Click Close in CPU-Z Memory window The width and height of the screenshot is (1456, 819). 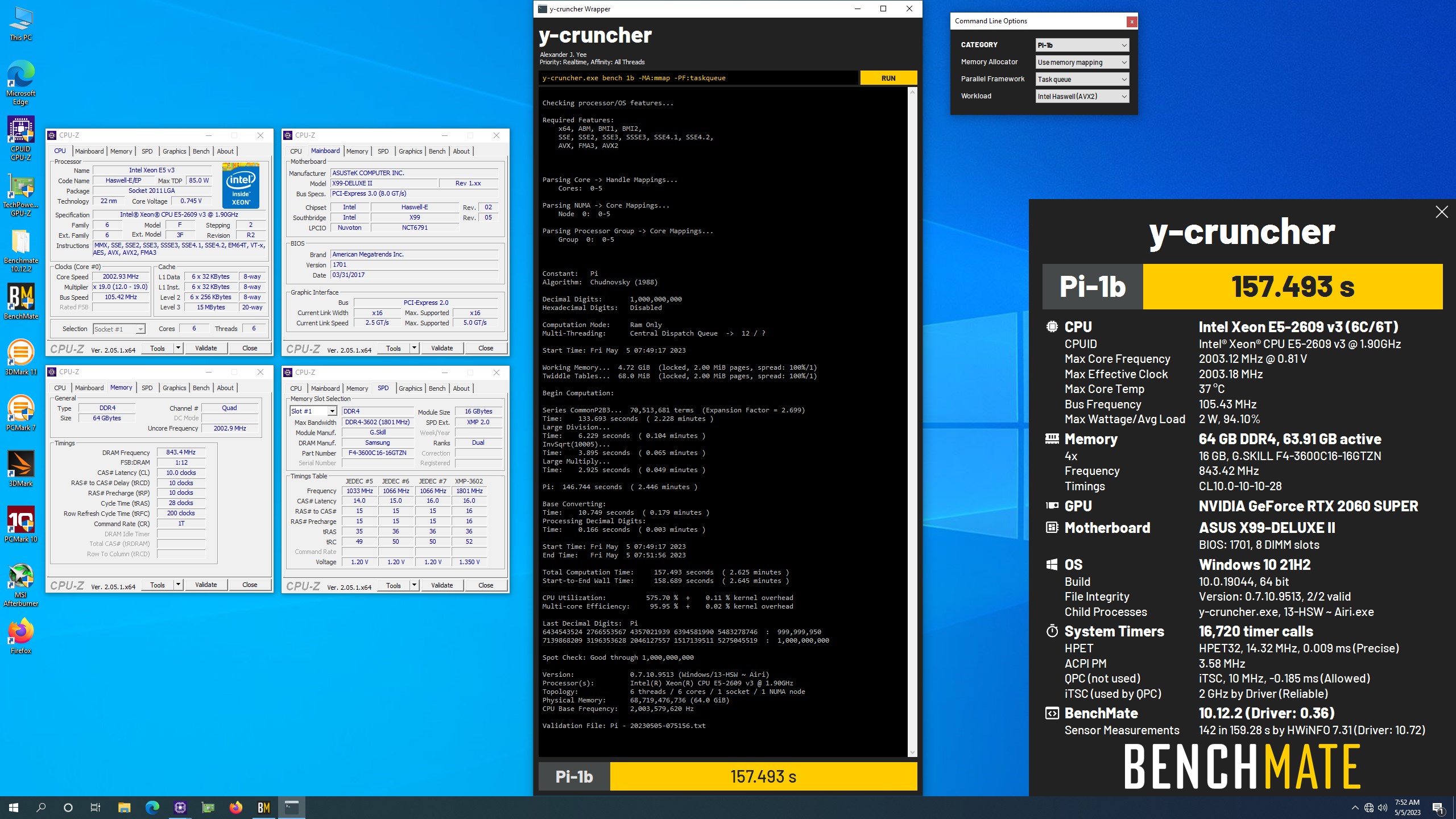tap(250, 585)
